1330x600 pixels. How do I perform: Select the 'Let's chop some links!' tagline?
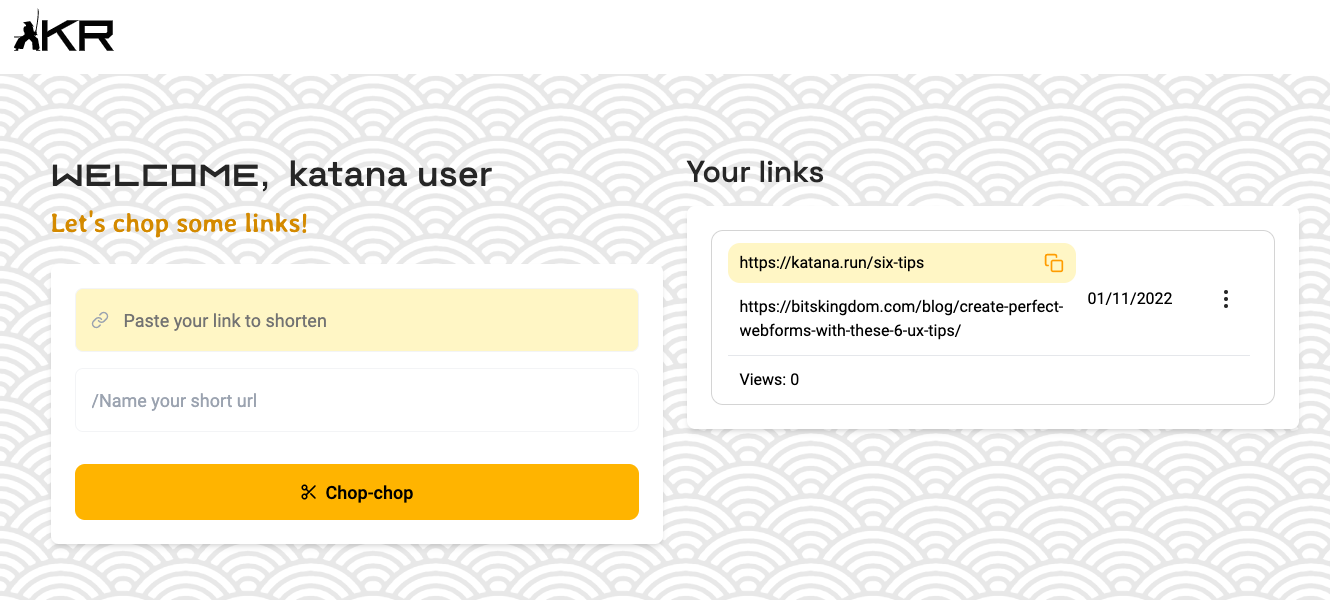180,222
